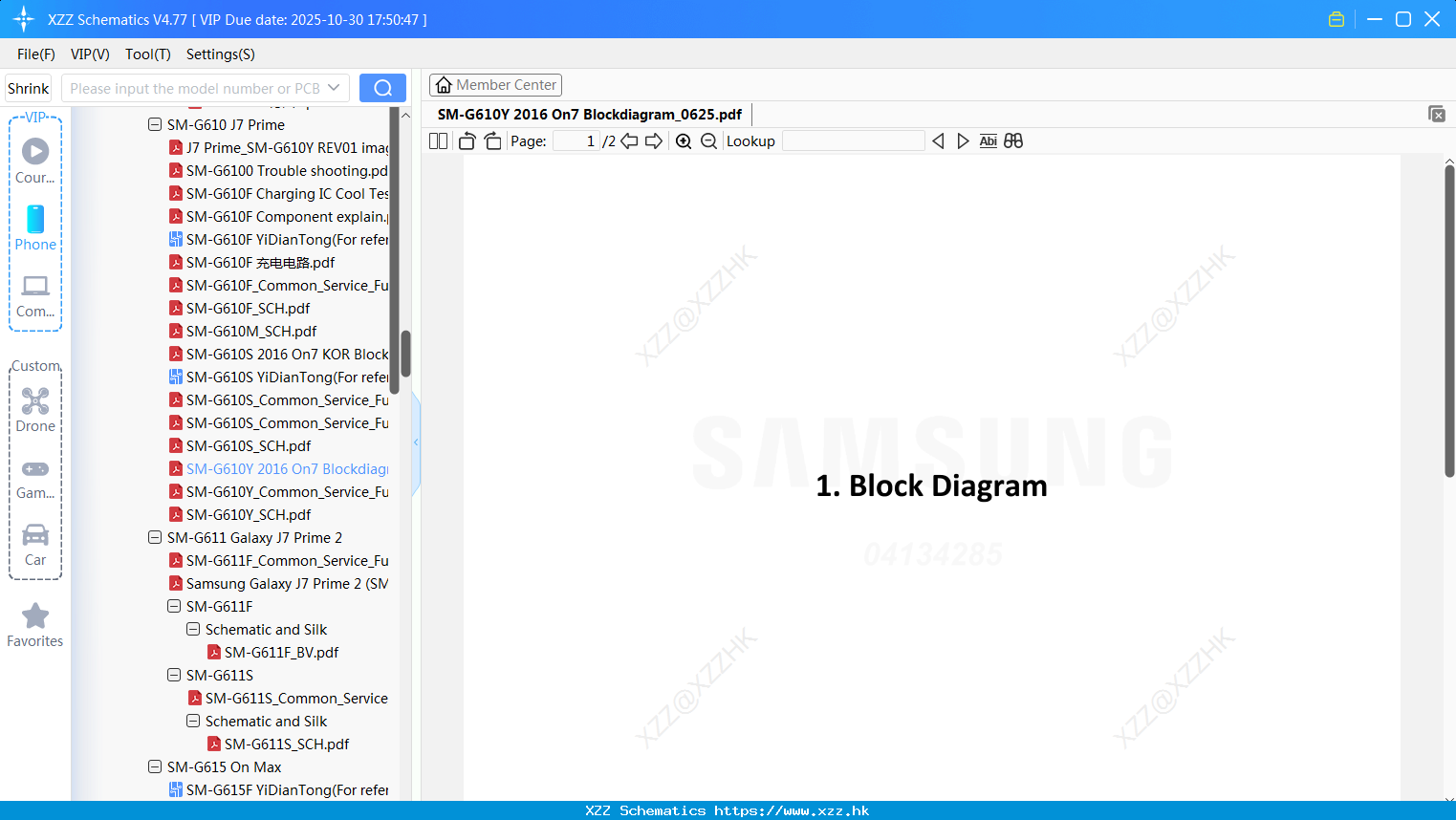Collapse the SM-G610 J7 Prime folder
The height and width of the screenshot is (820, 1456).
point(155,124)
